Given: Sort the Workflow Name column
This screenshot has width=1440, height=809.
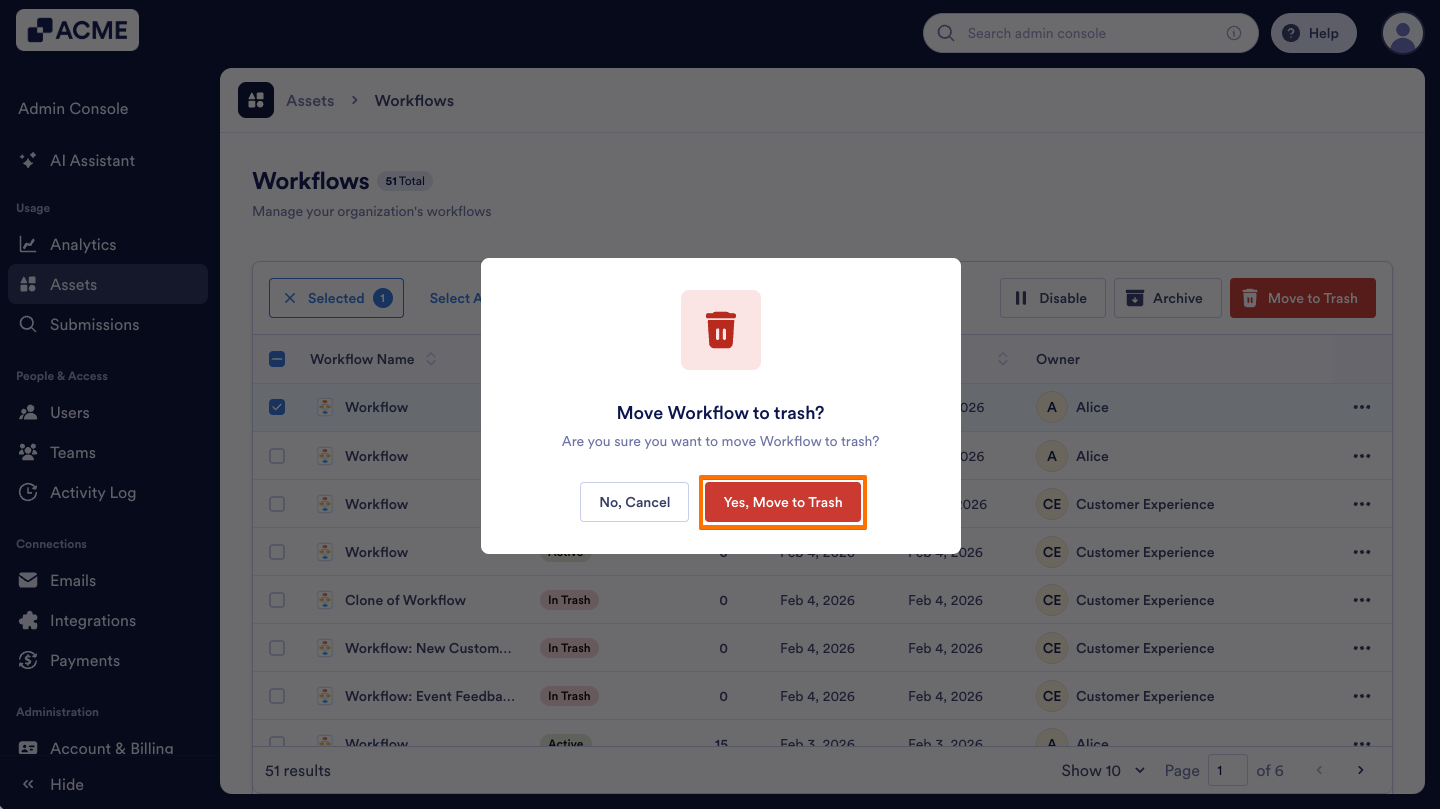Looking at the screenshot, I should click(431, 358).
